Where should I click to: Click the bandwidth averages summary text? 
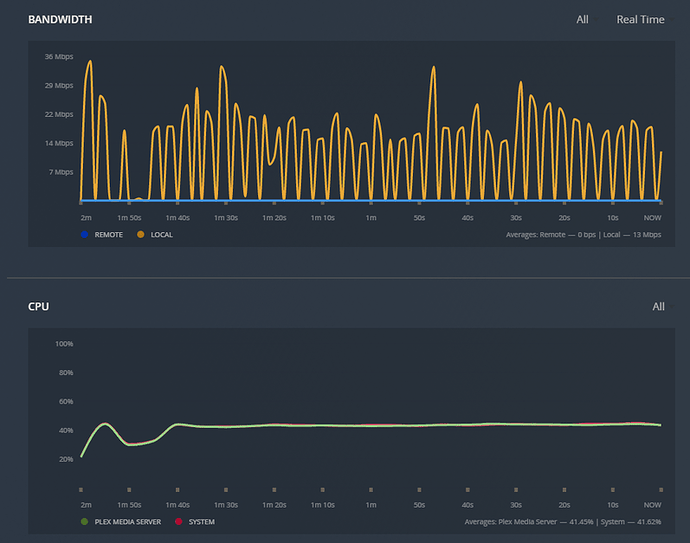[x=584, y=235]
